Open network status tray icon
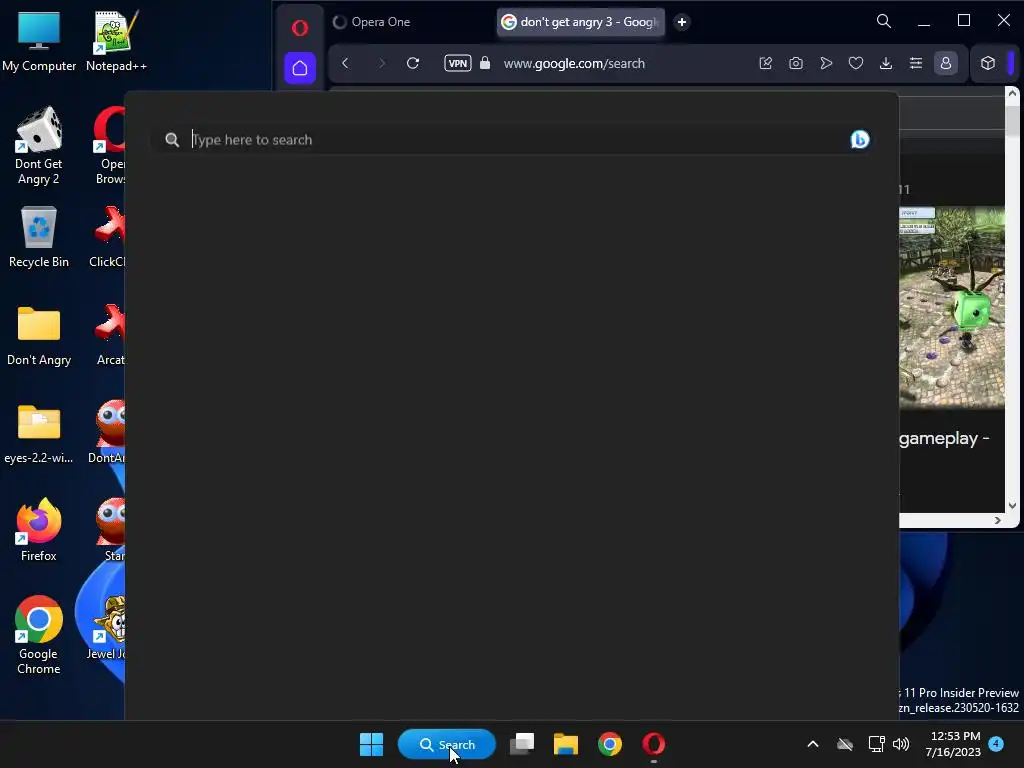 click(876, 744)
